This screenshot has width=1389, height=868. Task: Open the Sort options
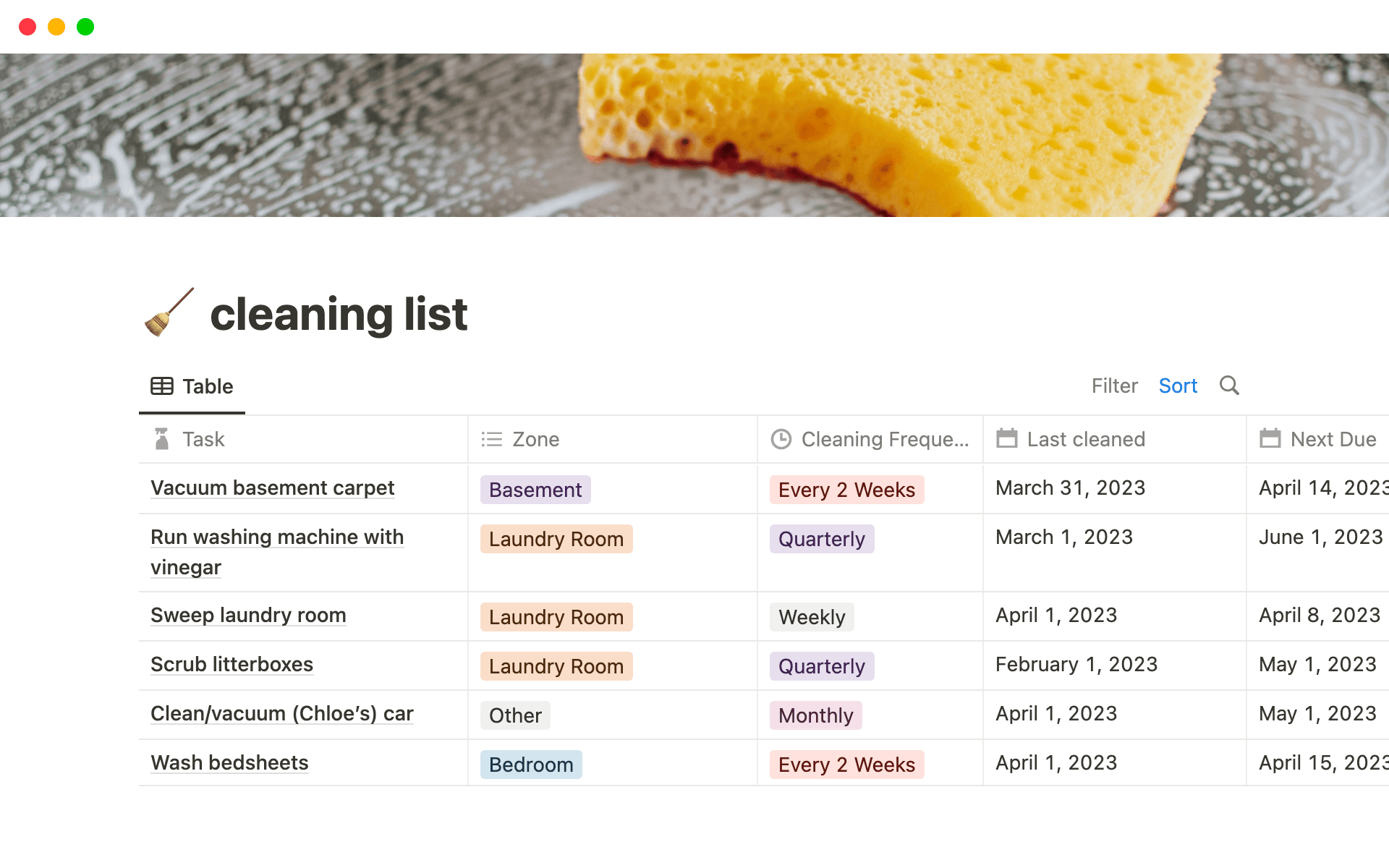pos(1178,386)
